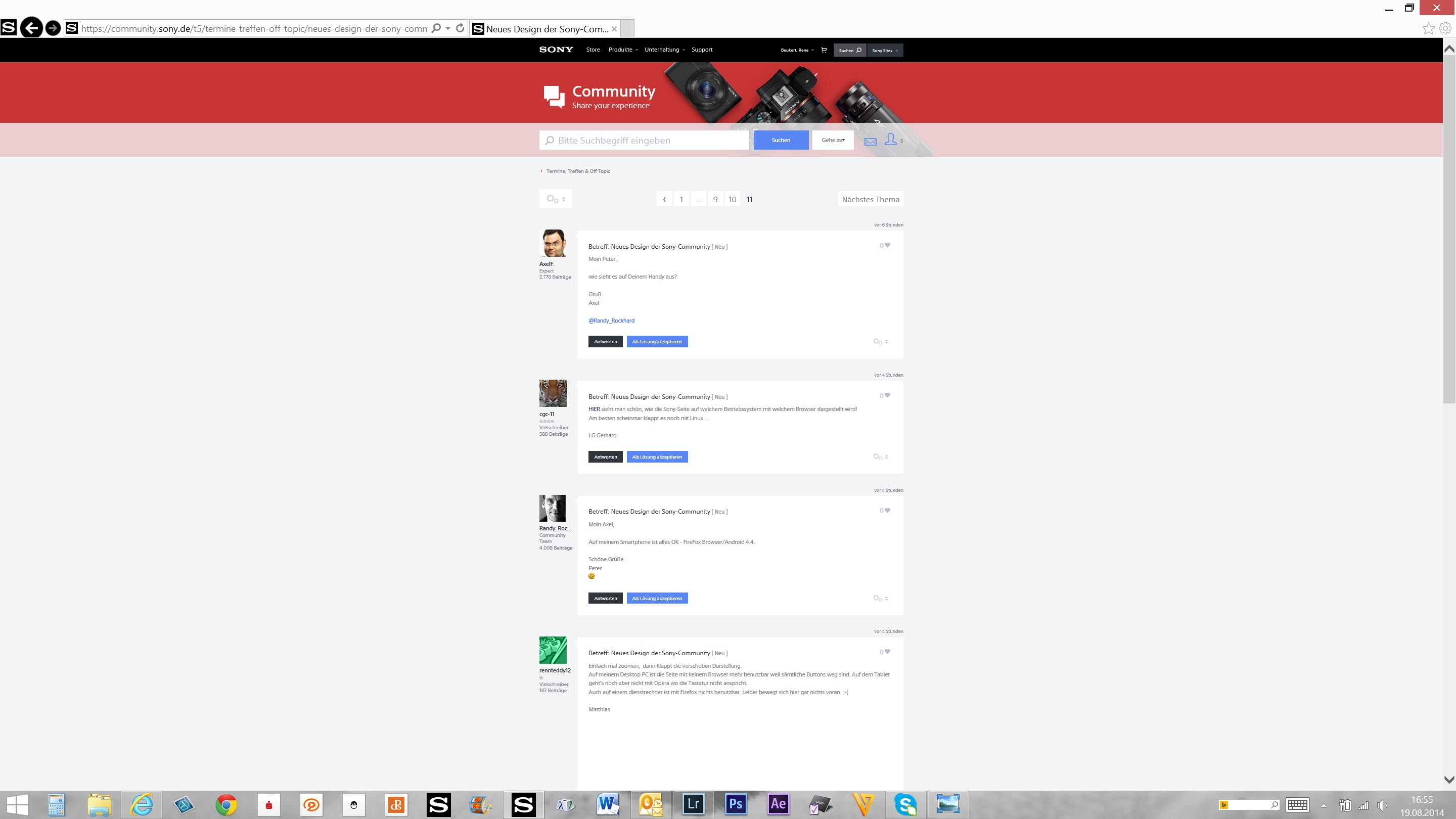
Task: Click the shopping cart icon in Sony header
Action: tap(824, 50)
